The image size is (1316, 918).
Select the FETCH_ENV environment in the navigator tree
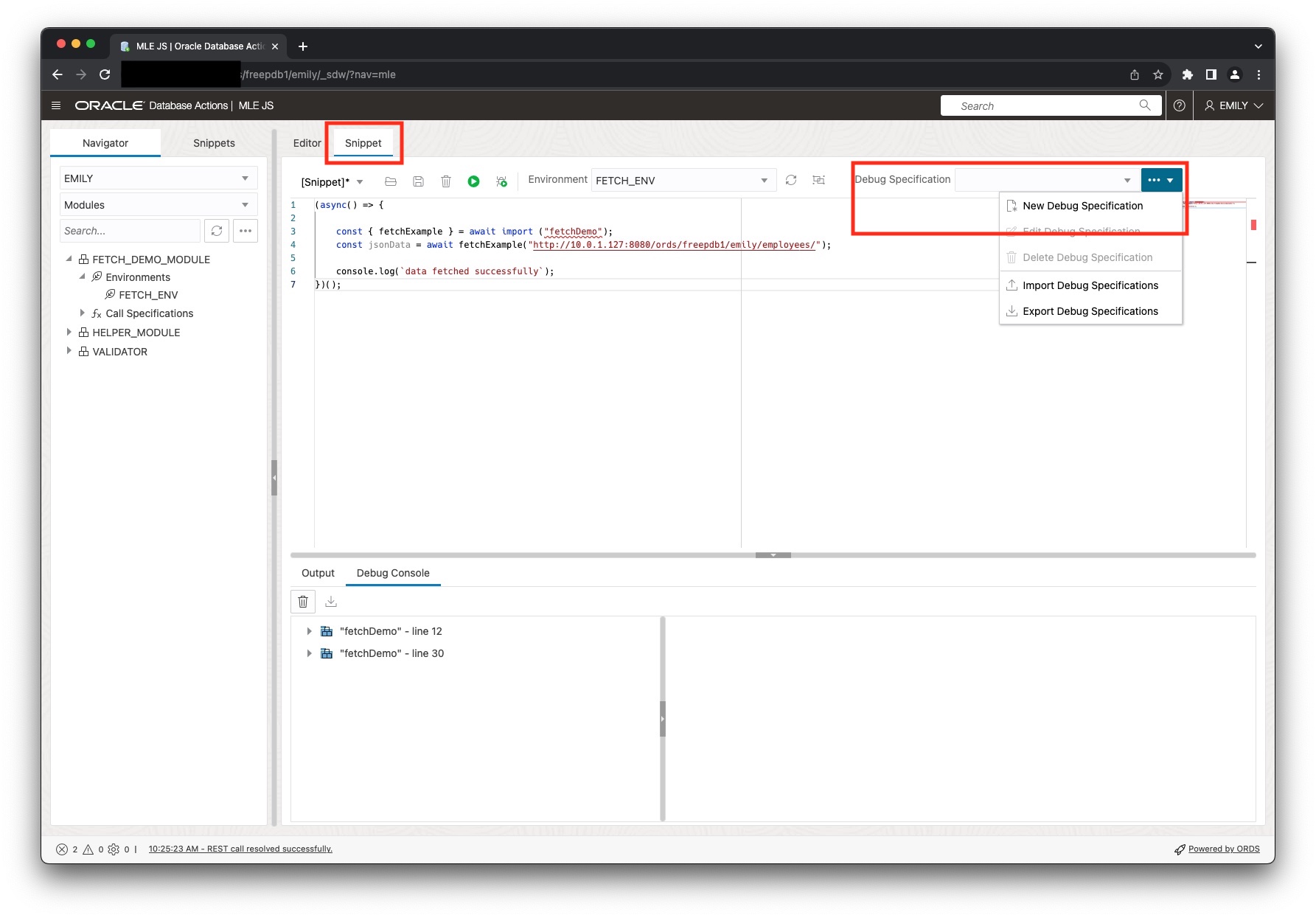click(150, 294)
